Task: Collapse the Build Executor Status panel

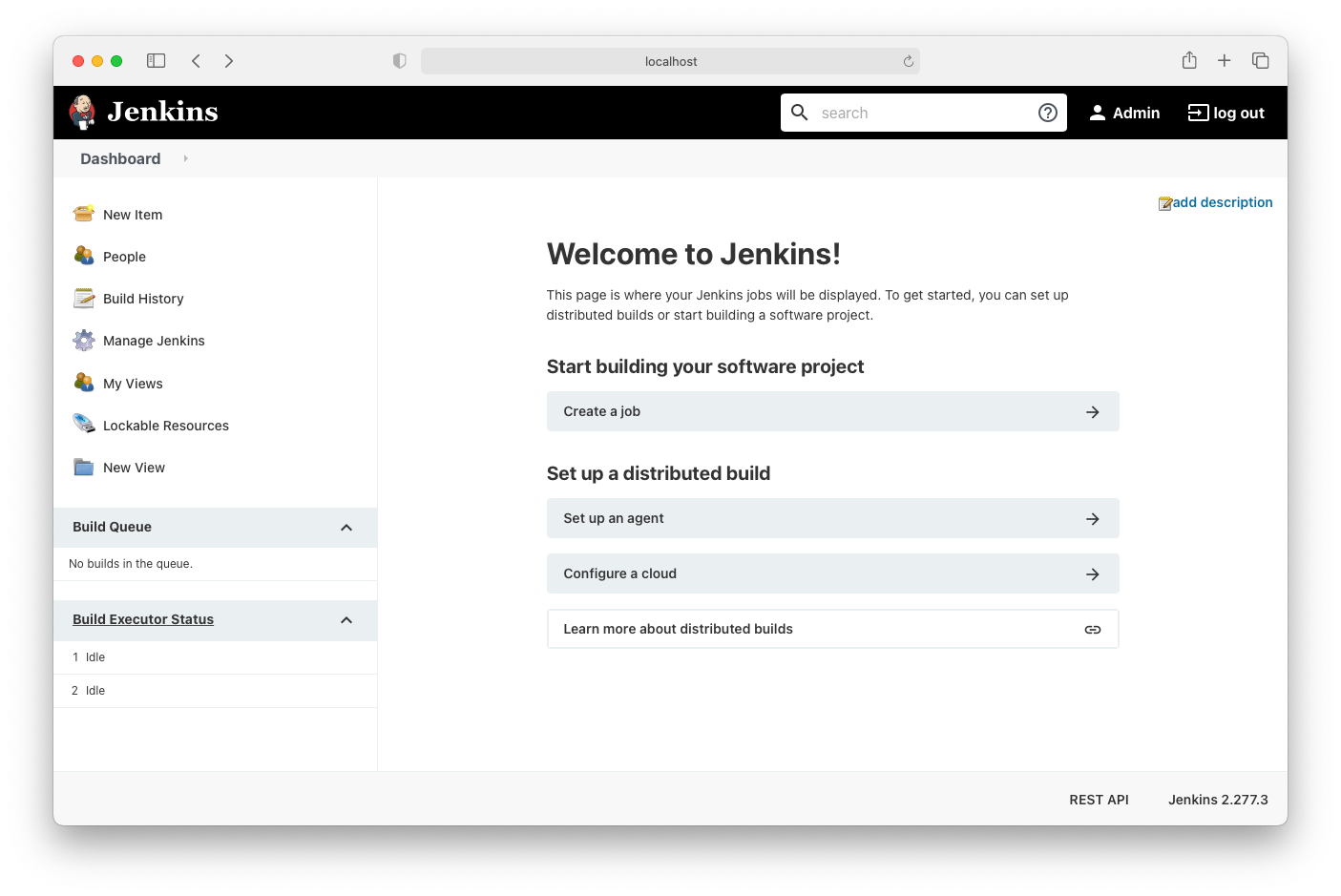Action: pos(346,620)
